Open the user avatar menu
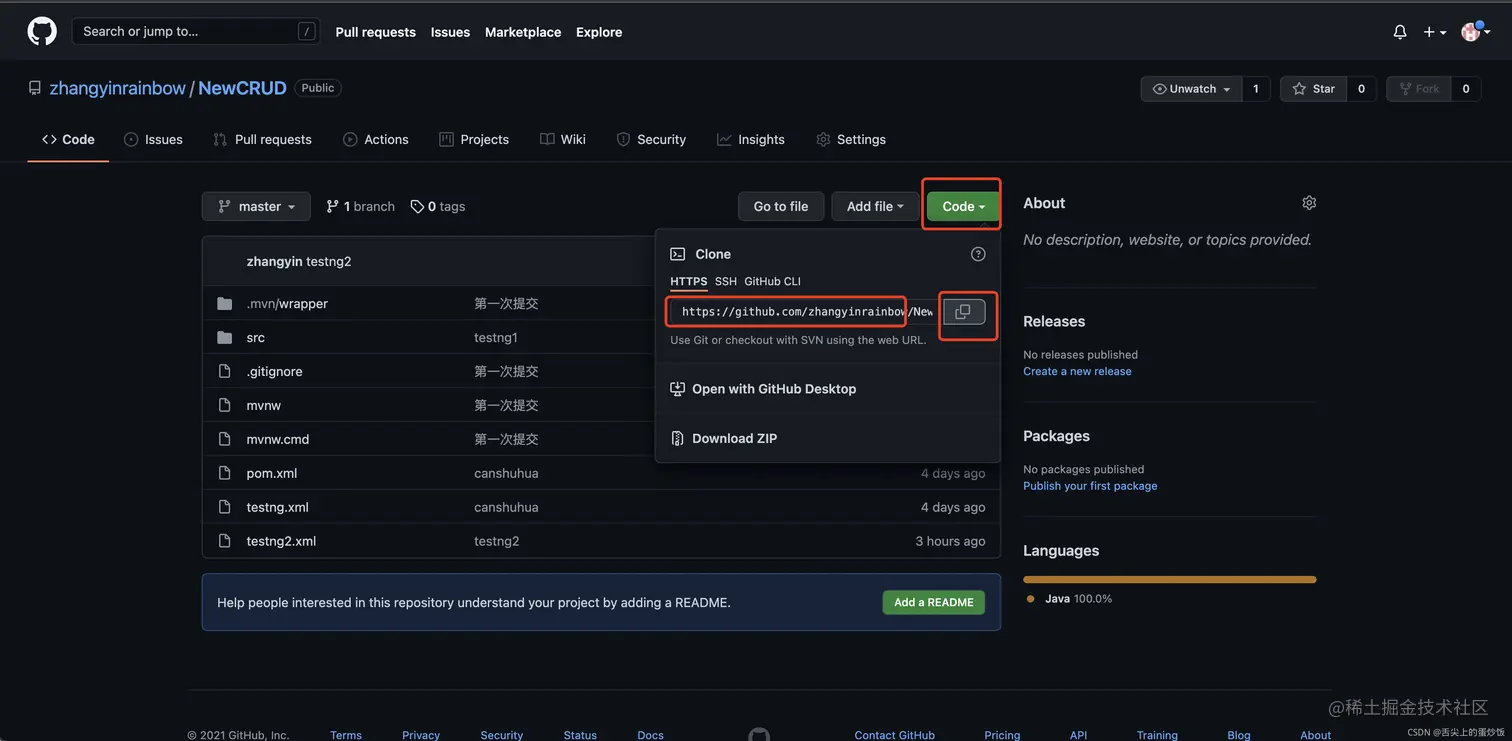 (x=1475, y=32)
